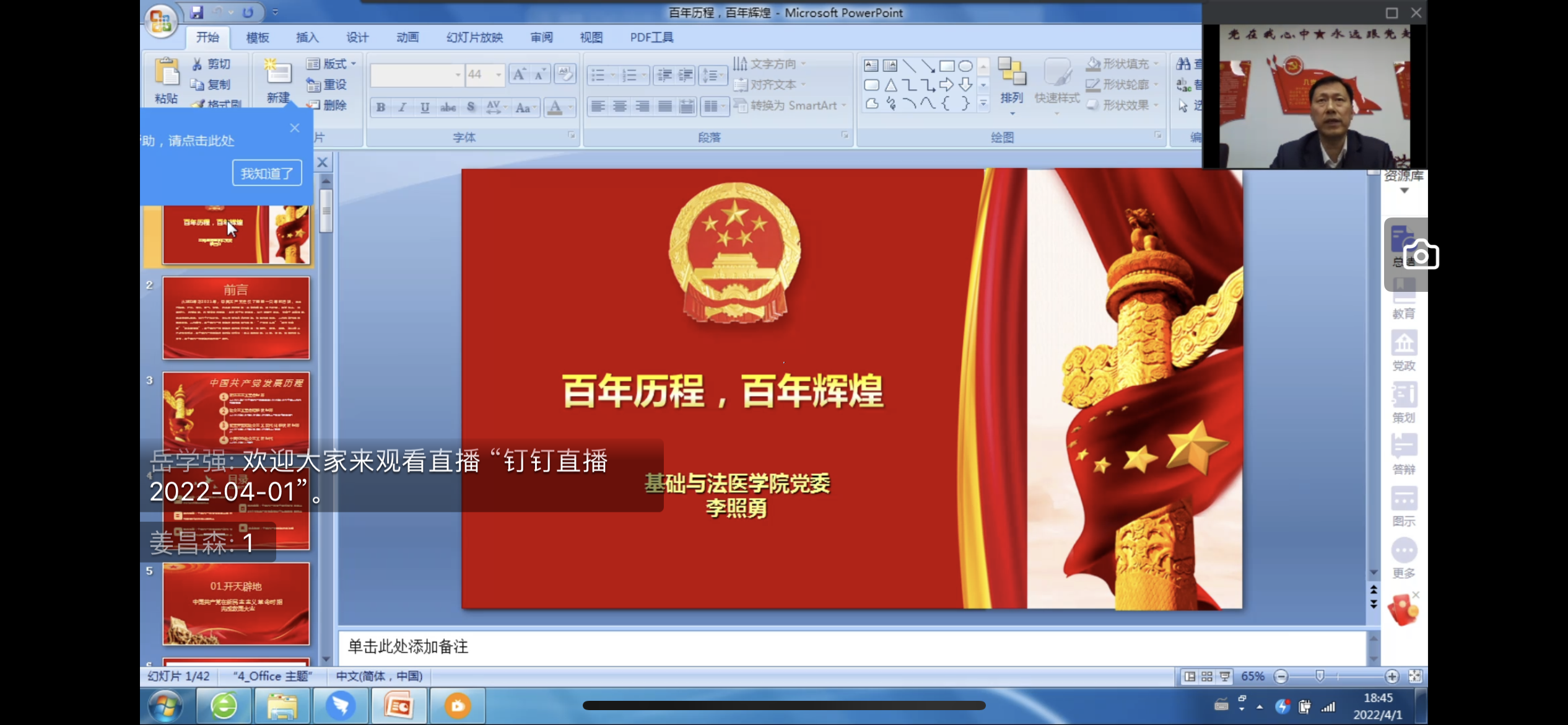Expand the shapes gallery more arrow
The width and height of the screenshot is (1568, 725).
tap(983, 103)
